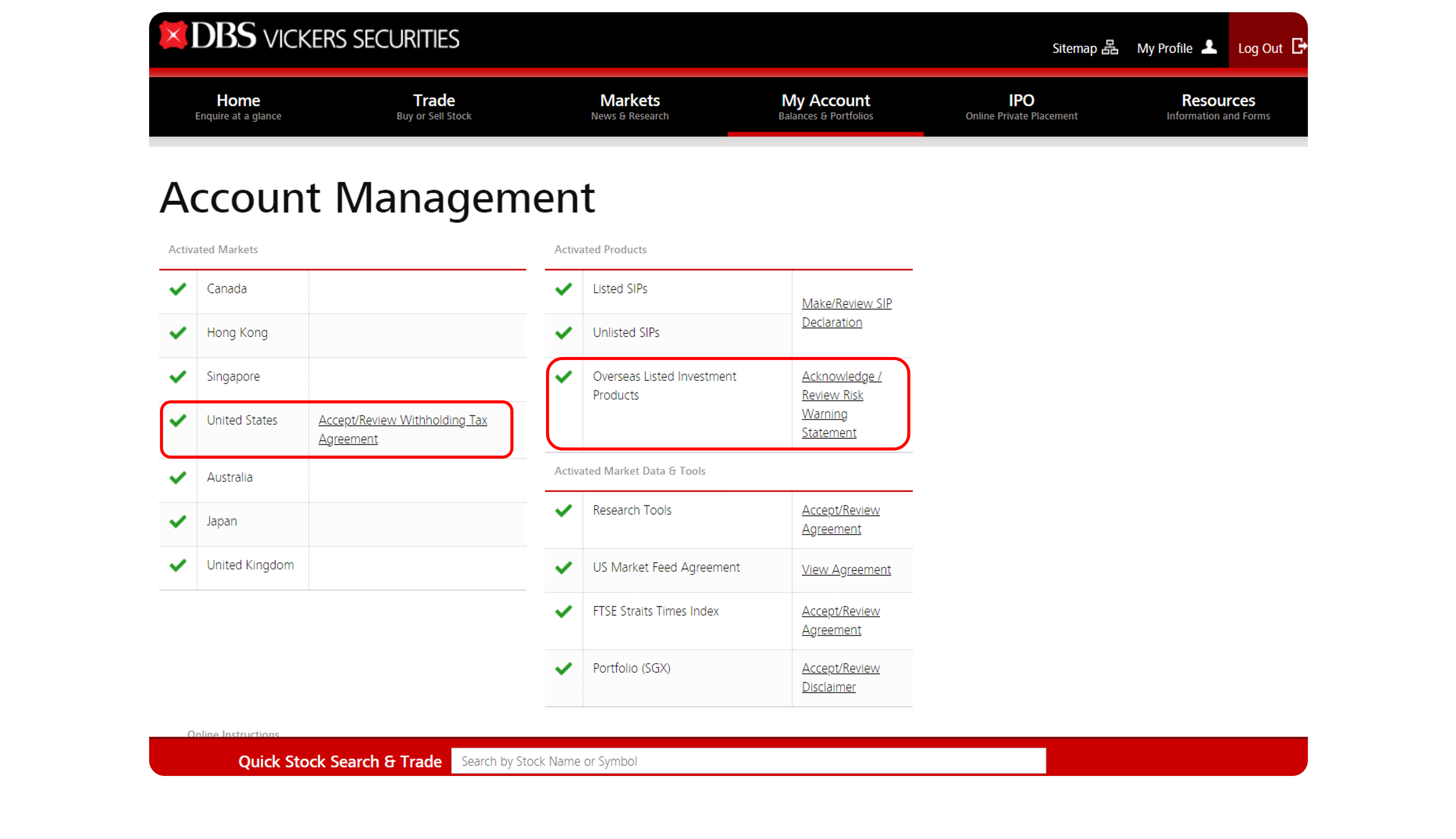Image resolution: width=1456 pixels, height=839 pixels.
Task: Click green checkmark beside Singapore
Action: (x=178, y=376)
